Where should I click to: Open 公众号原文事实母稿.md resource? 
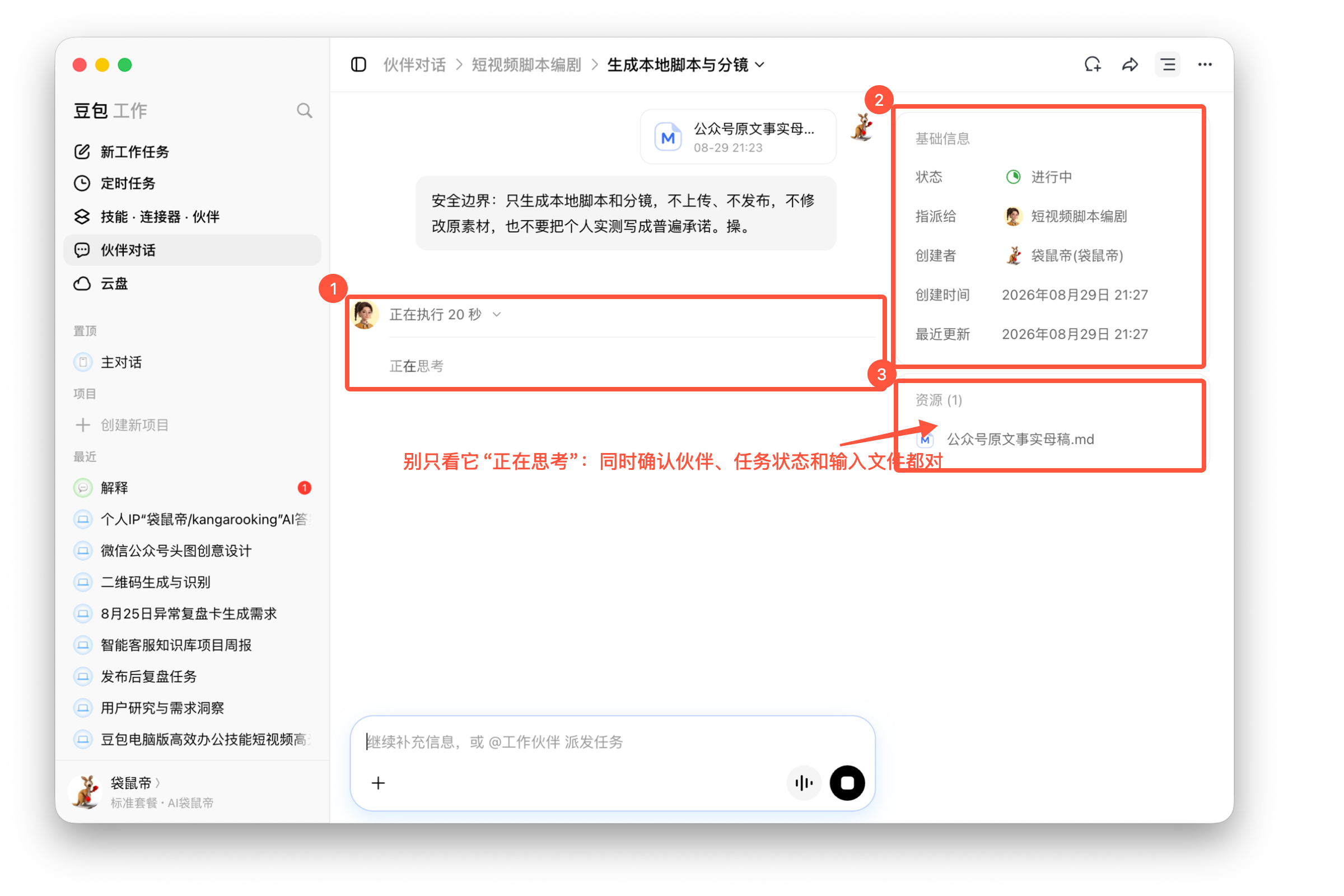pos(1007,440)
